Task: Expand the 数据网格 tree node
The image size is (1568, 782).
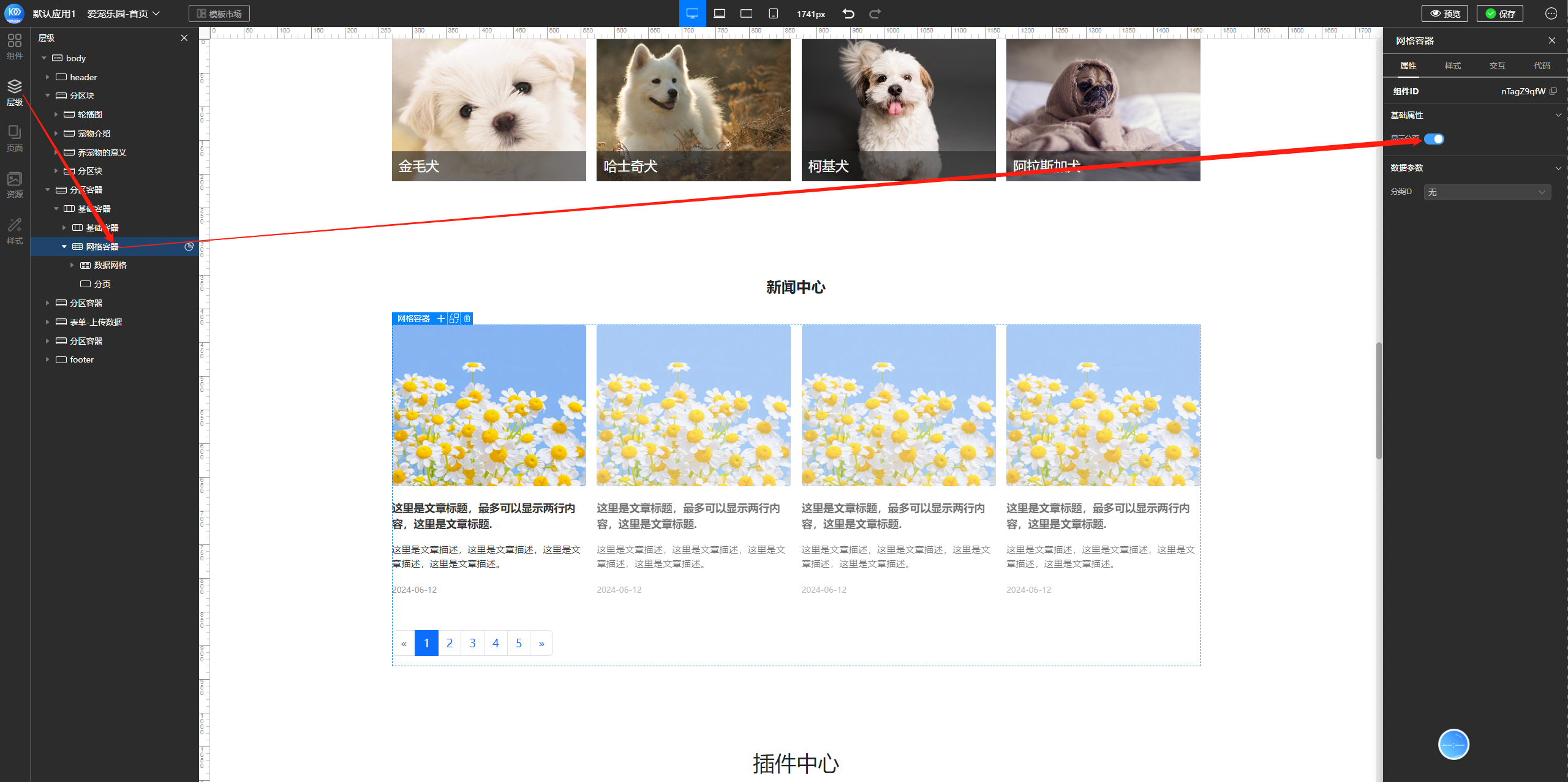Action: click(72, 265)
